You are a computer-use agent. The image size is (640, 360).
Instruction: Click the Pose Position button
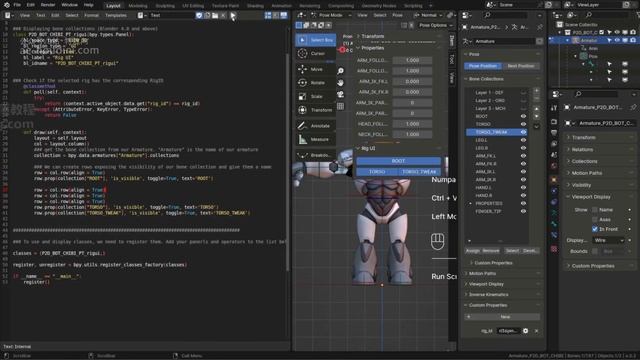click(x=483, y=66)
